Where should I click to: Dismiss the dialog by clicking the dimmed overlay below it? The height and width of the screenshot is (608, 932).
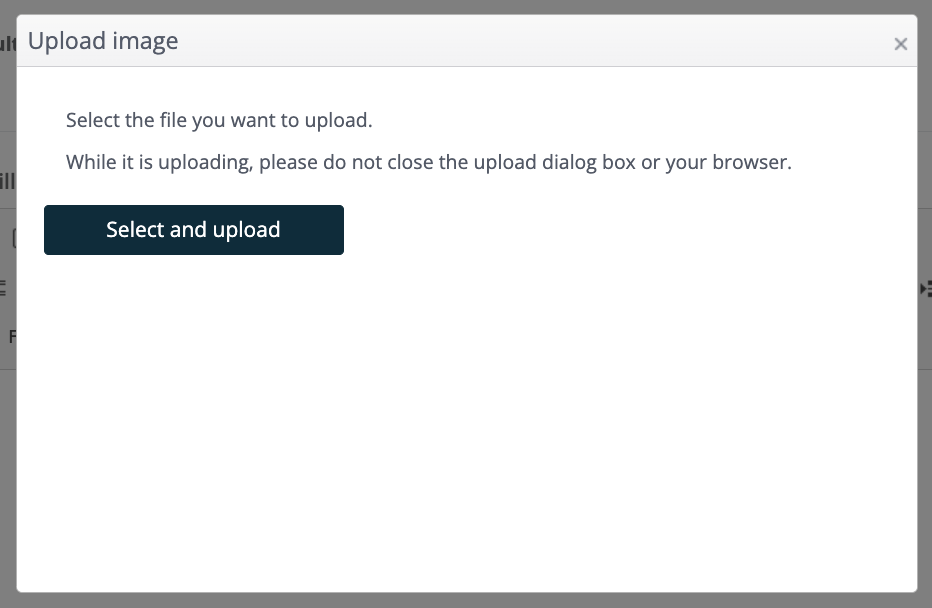(466, 600)
